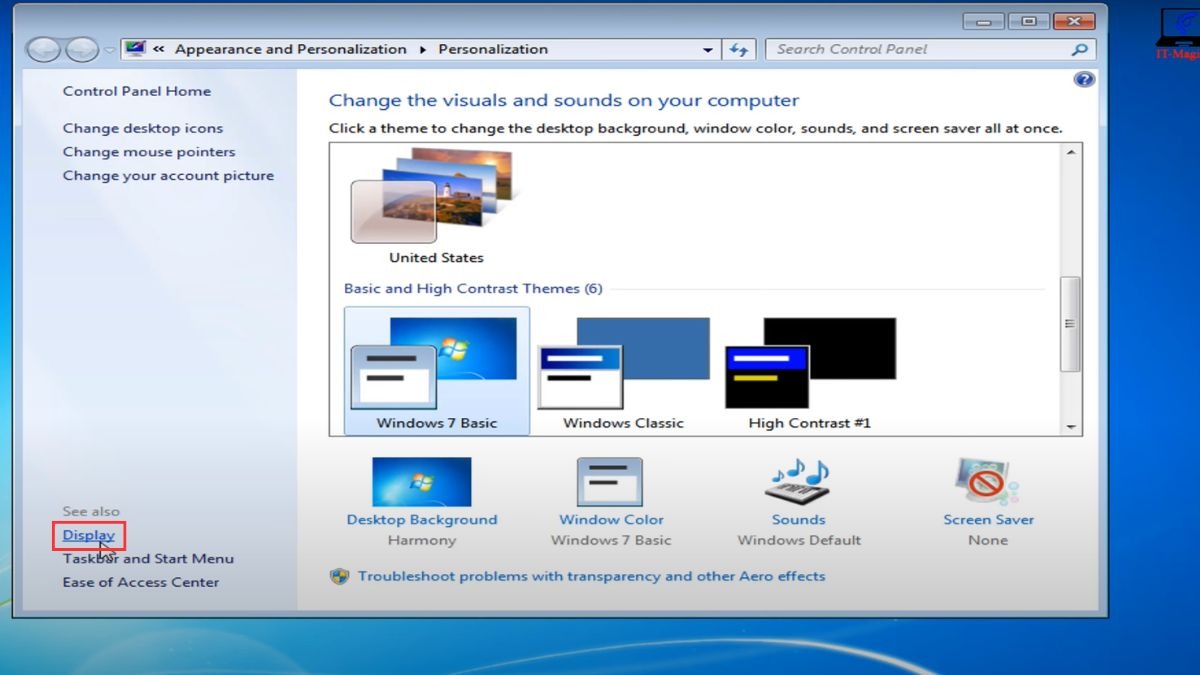The image size is (1200, 675).
Task: Open Change desktop icons
Action: click(x=143, y=128)
